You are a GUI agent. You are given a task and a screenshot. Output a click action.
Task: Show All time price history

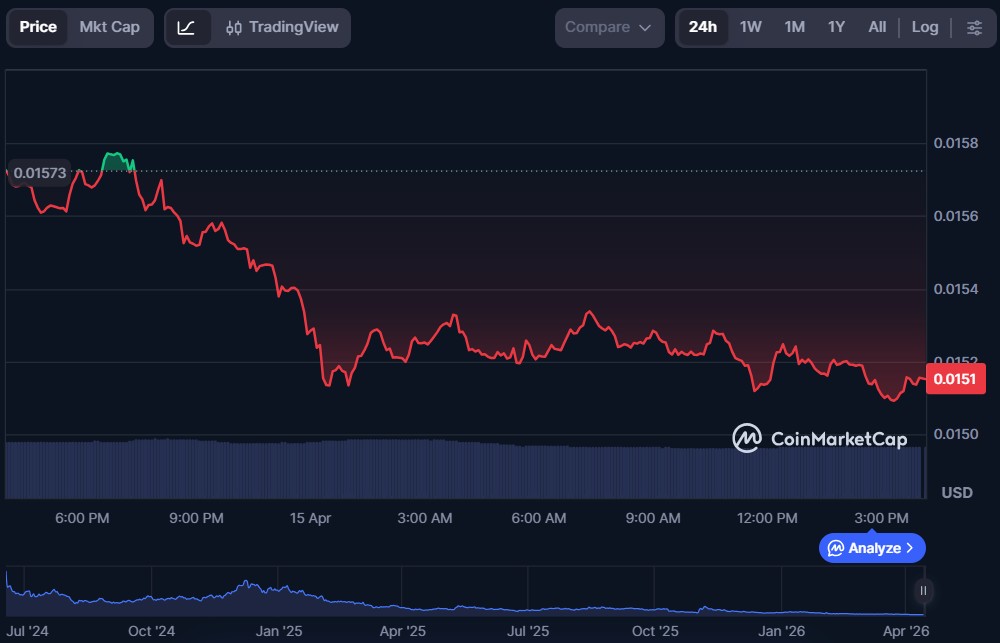[877, 27]
